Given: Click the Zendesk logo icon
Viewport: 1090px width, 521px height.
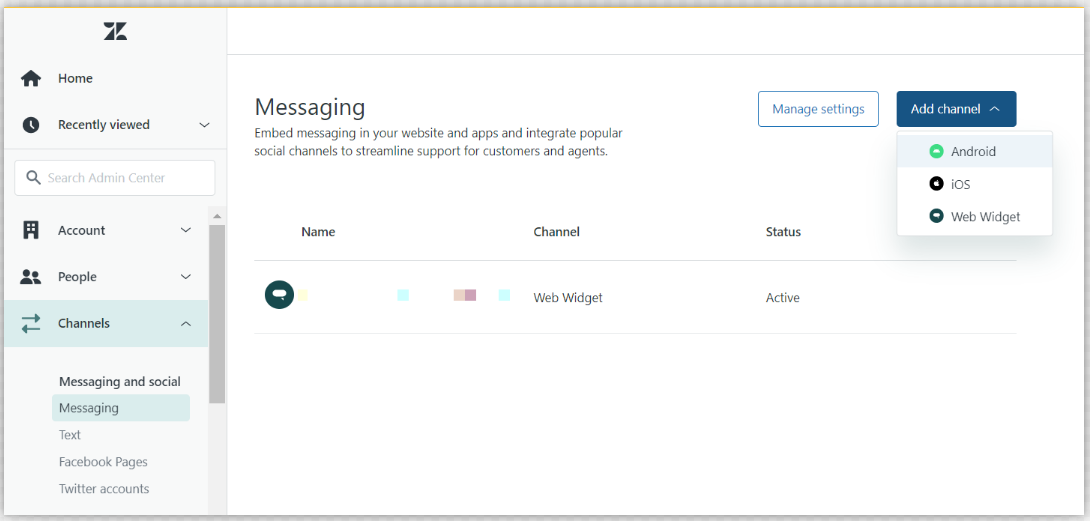Looking at the screenshot, I should 115,31.
